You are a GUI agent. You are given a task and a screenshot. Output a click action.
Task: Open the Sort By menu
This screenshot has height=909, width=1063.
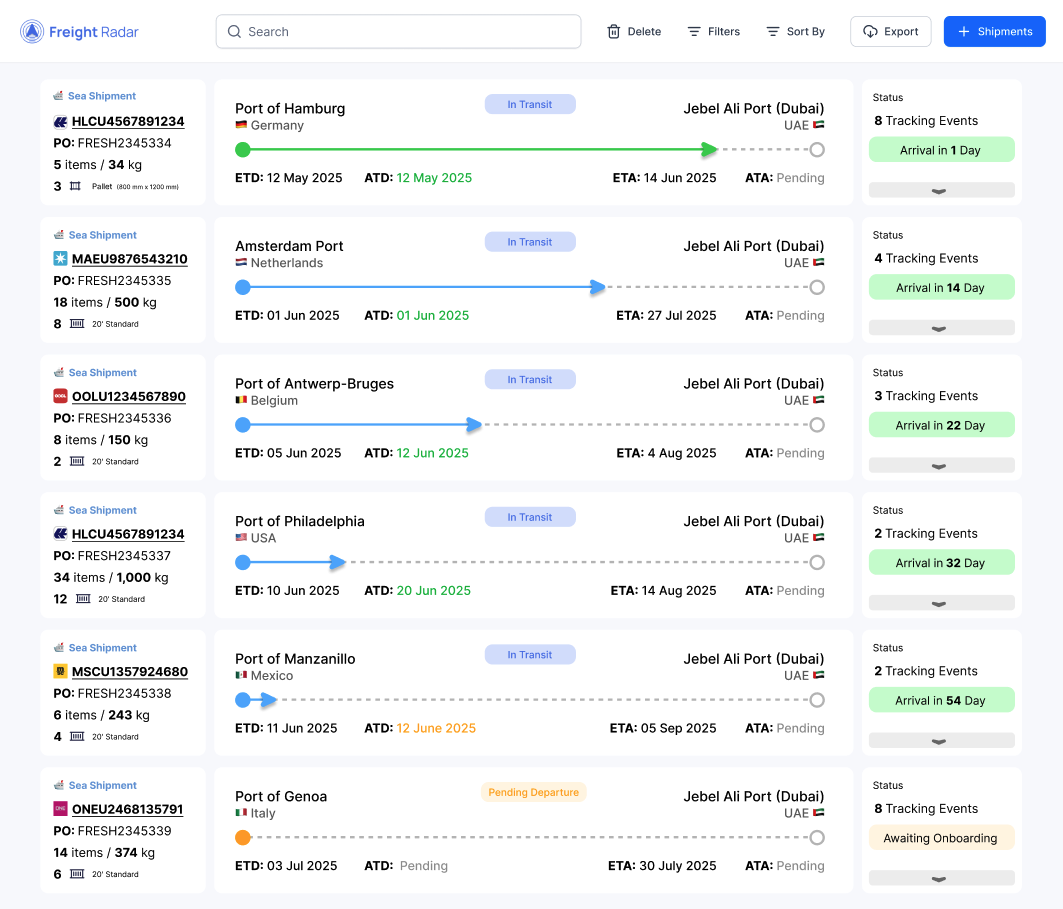[795, 32]
